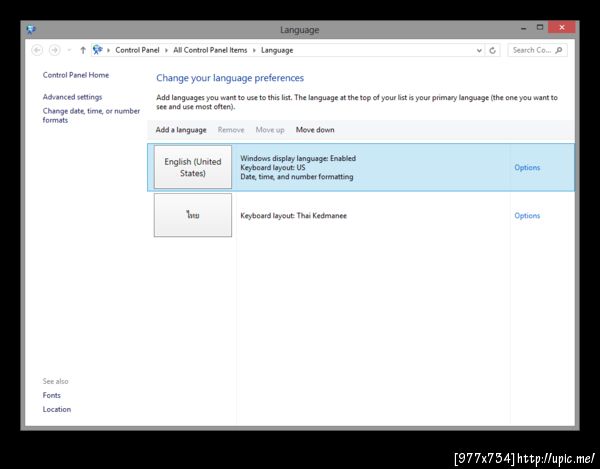Maximize the Language window
600x469 pixels.
point(540,28)
